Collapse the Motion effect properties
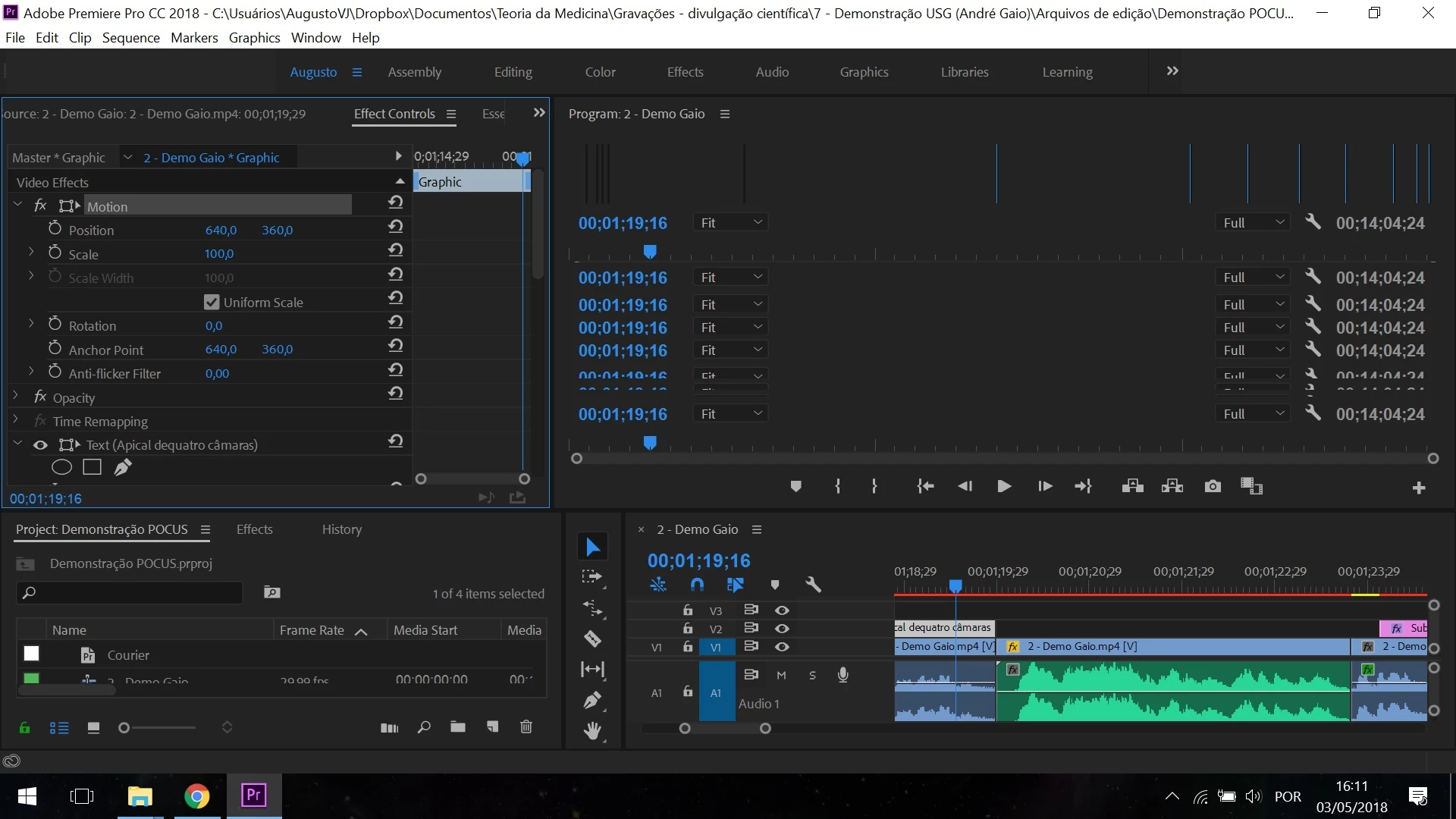 (17, 205)
